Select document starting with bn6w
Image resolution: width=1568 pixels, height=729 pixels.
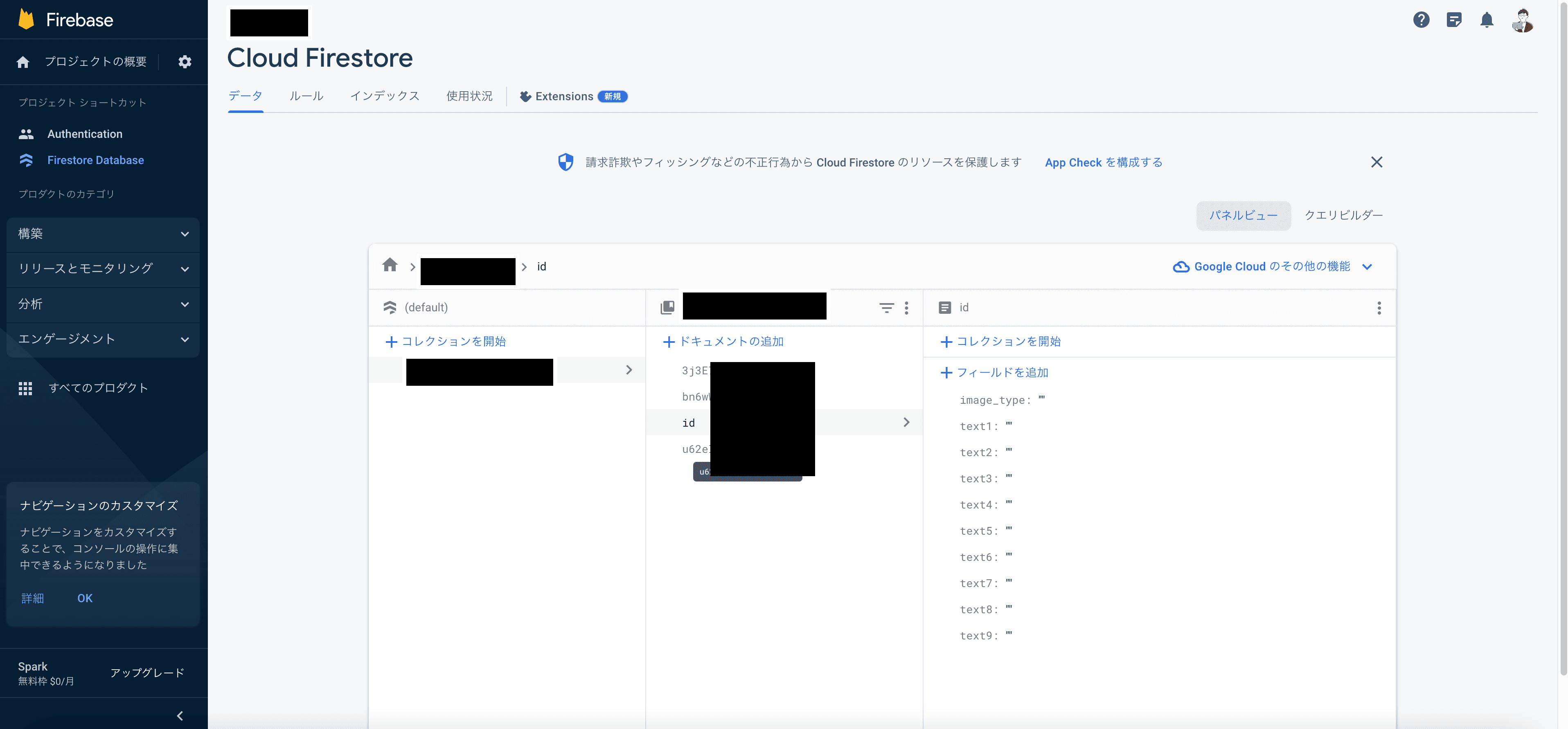[784, 396]
